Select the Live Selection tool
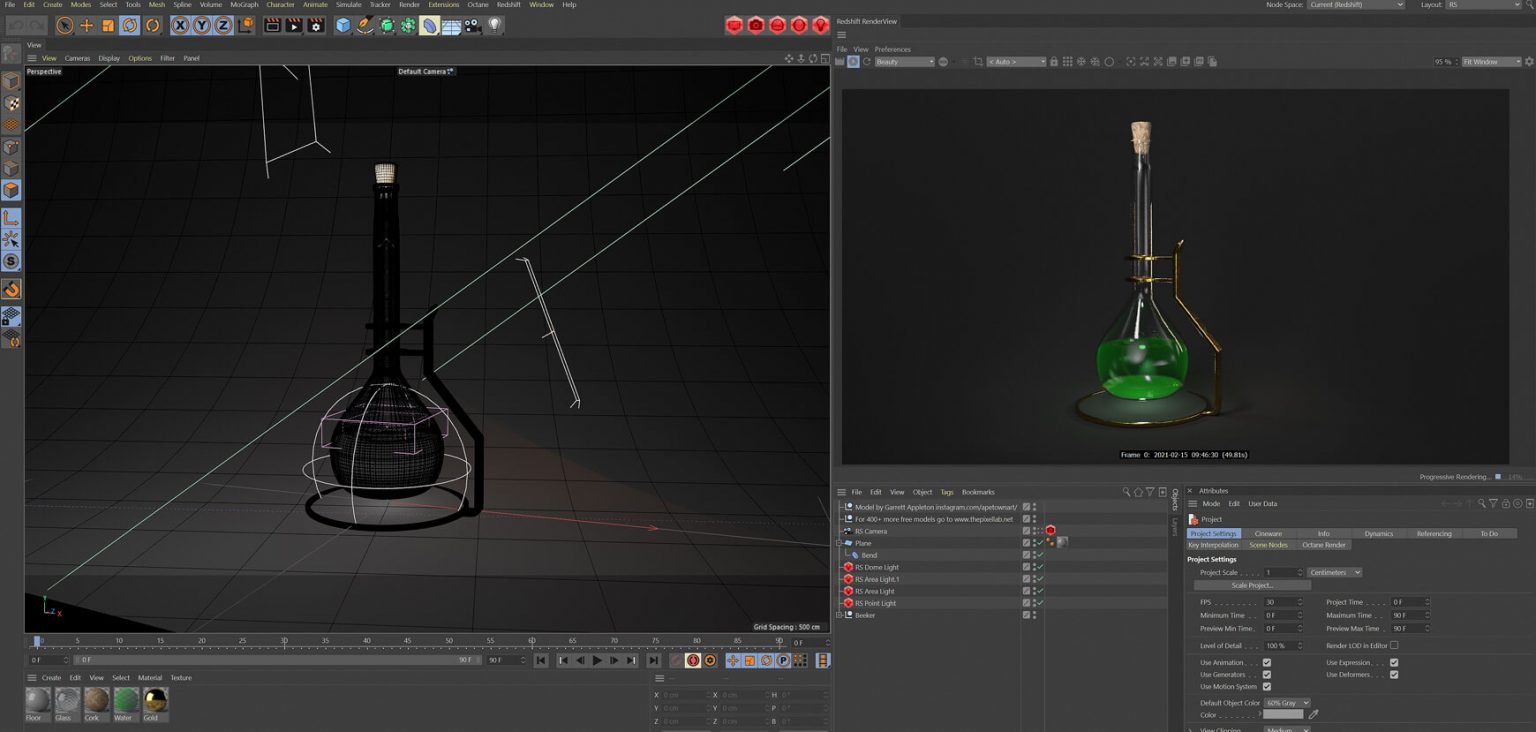The image size is (1536, 732). [65, 27]
